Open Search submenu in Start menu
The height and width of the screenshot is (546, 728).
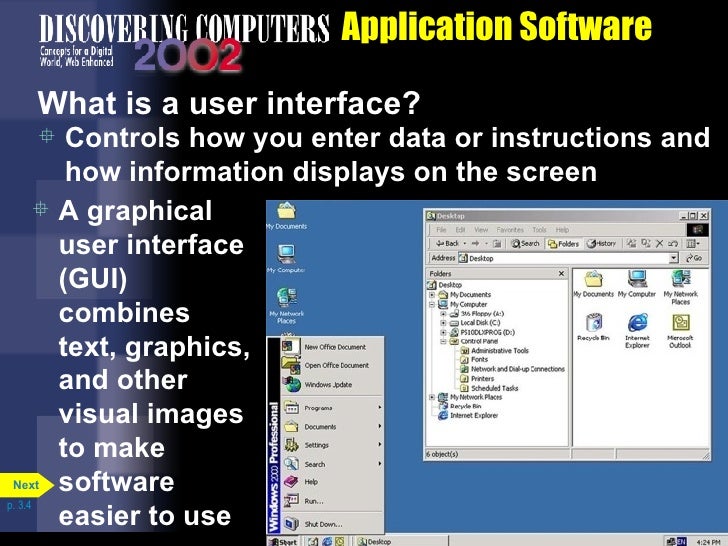coord(332,464)
